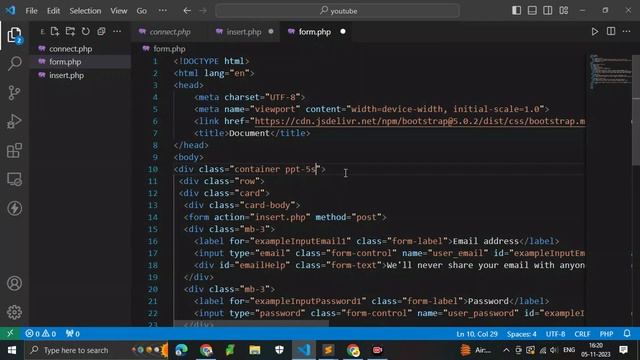Open the Manage settings gear
This screenshot has width=640, height=360.
14,312
